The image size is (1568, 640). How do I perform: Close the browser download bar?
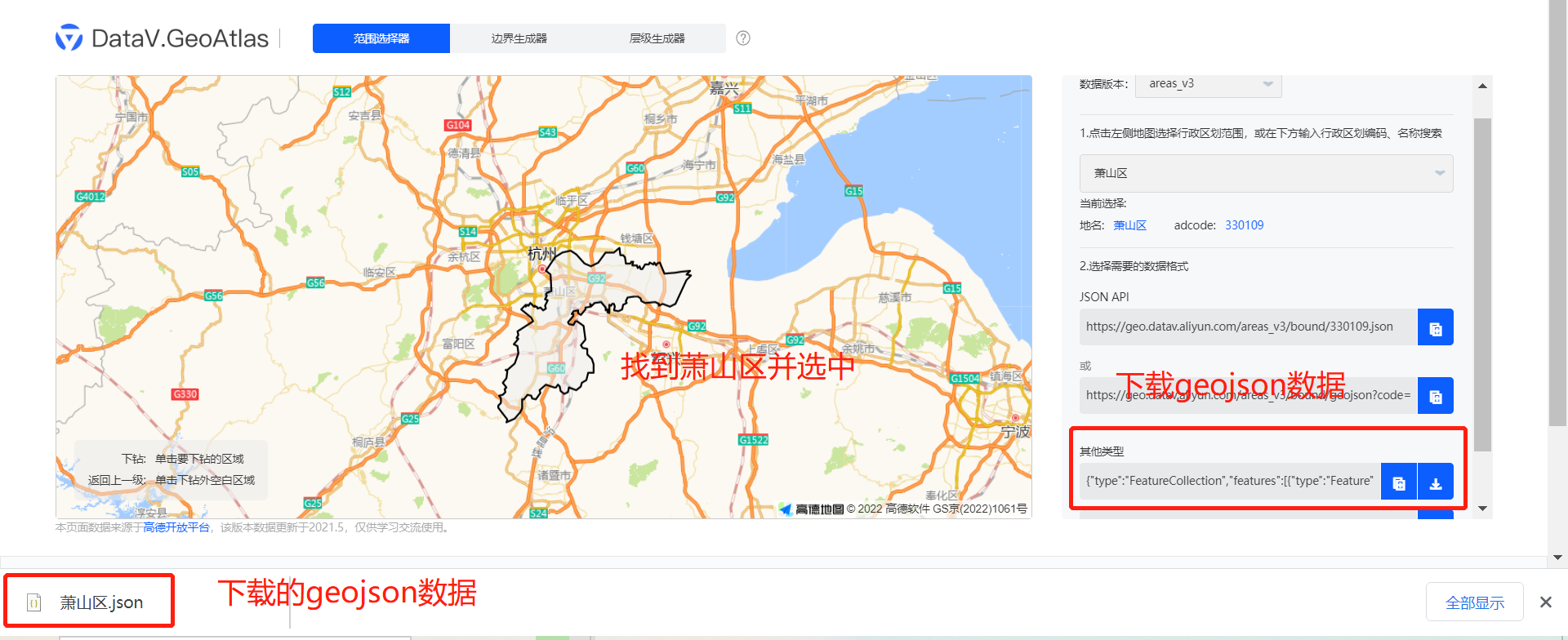[x=1545, y=602]
